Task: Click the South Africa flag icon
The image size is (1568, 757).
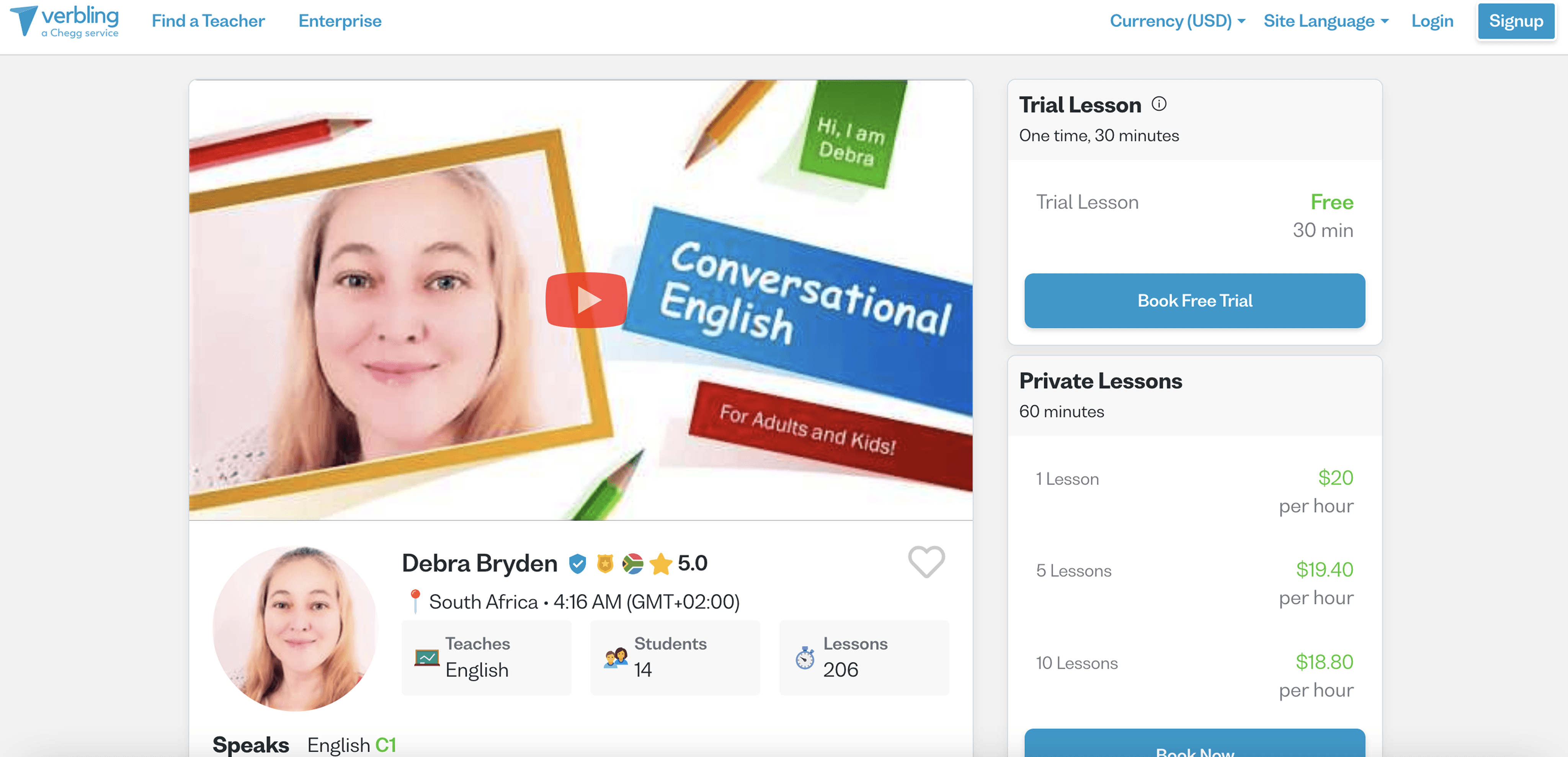Action: click(632, 564)
